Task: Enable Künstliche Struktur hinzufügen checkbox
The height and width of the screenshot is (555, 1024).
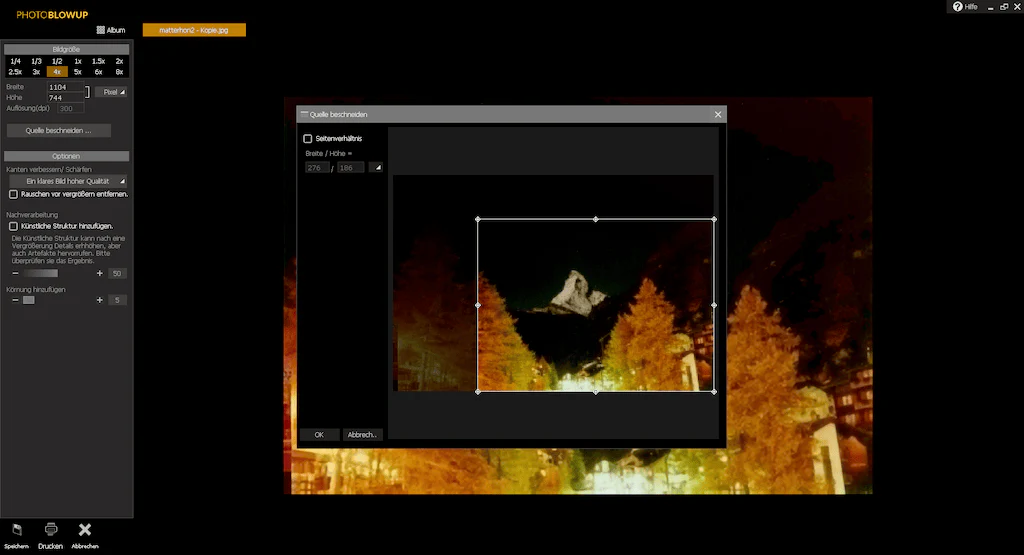Action: click(13, 226)
